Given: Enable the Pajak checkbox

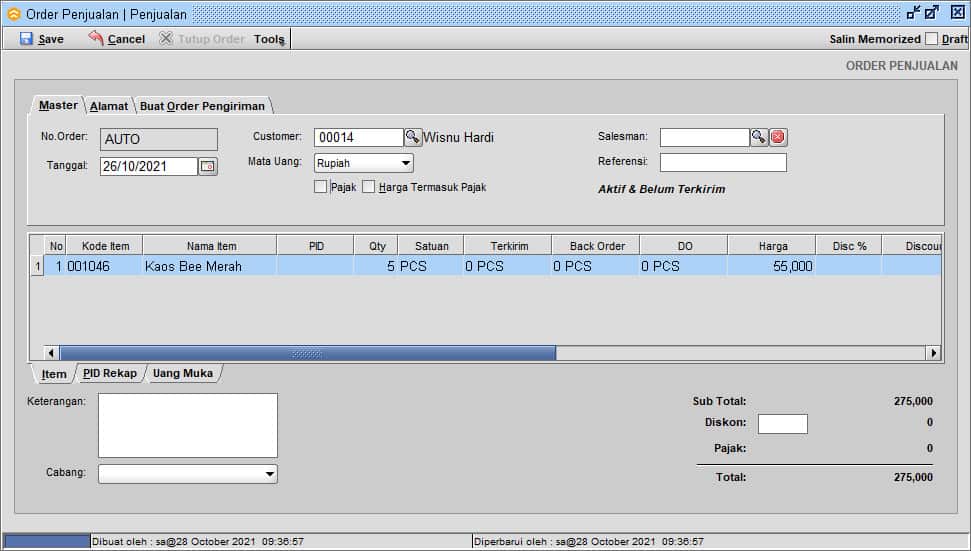Looking at the screenshot, I should (320, 187).
